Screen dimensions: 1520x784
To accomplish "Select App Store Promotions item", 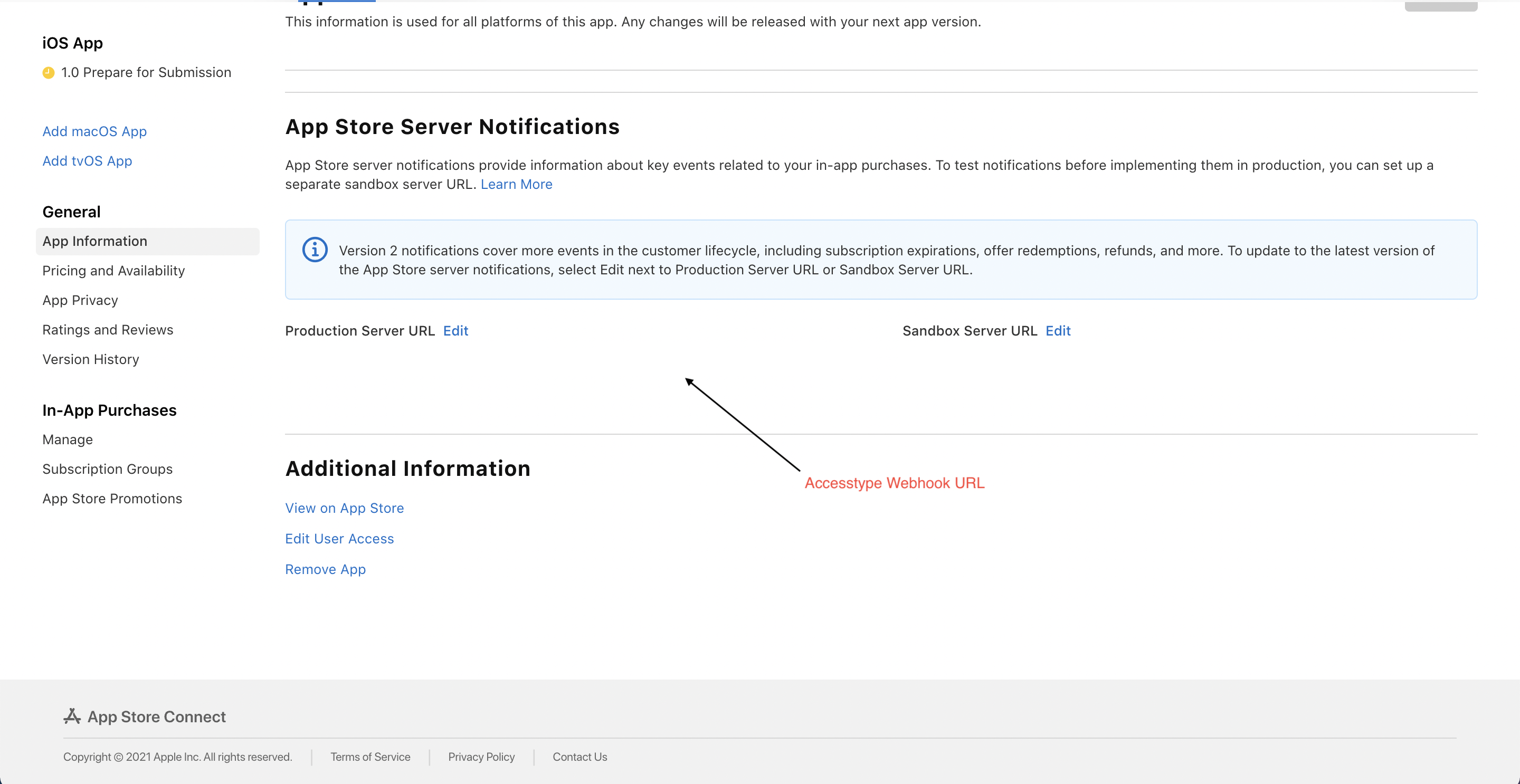I will tap(111, 498).
